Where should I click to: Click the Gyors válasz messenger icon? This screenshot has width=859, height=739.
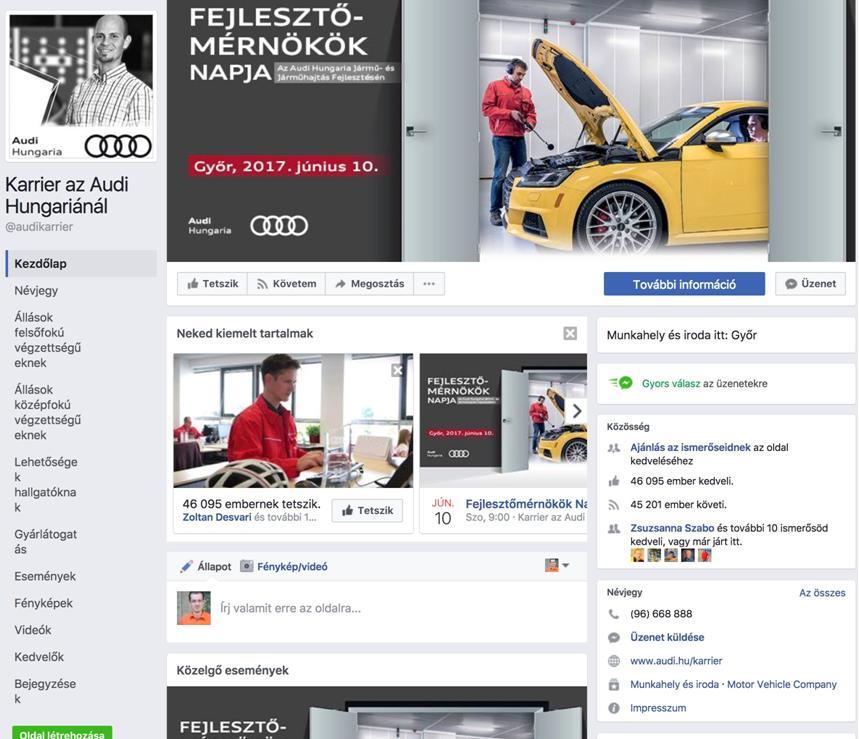pyautogui.click(x=621, y=383)
